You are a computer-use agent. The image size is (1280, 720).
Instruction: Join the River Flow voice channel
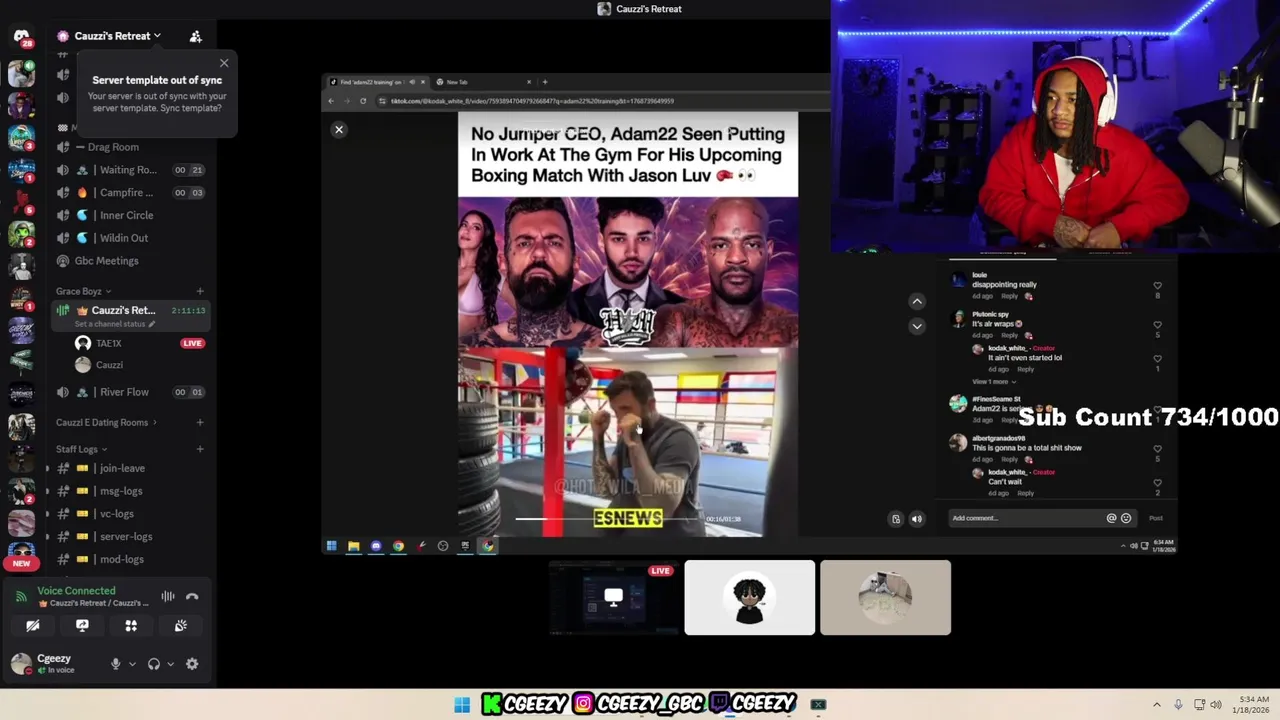coord(131,392)
